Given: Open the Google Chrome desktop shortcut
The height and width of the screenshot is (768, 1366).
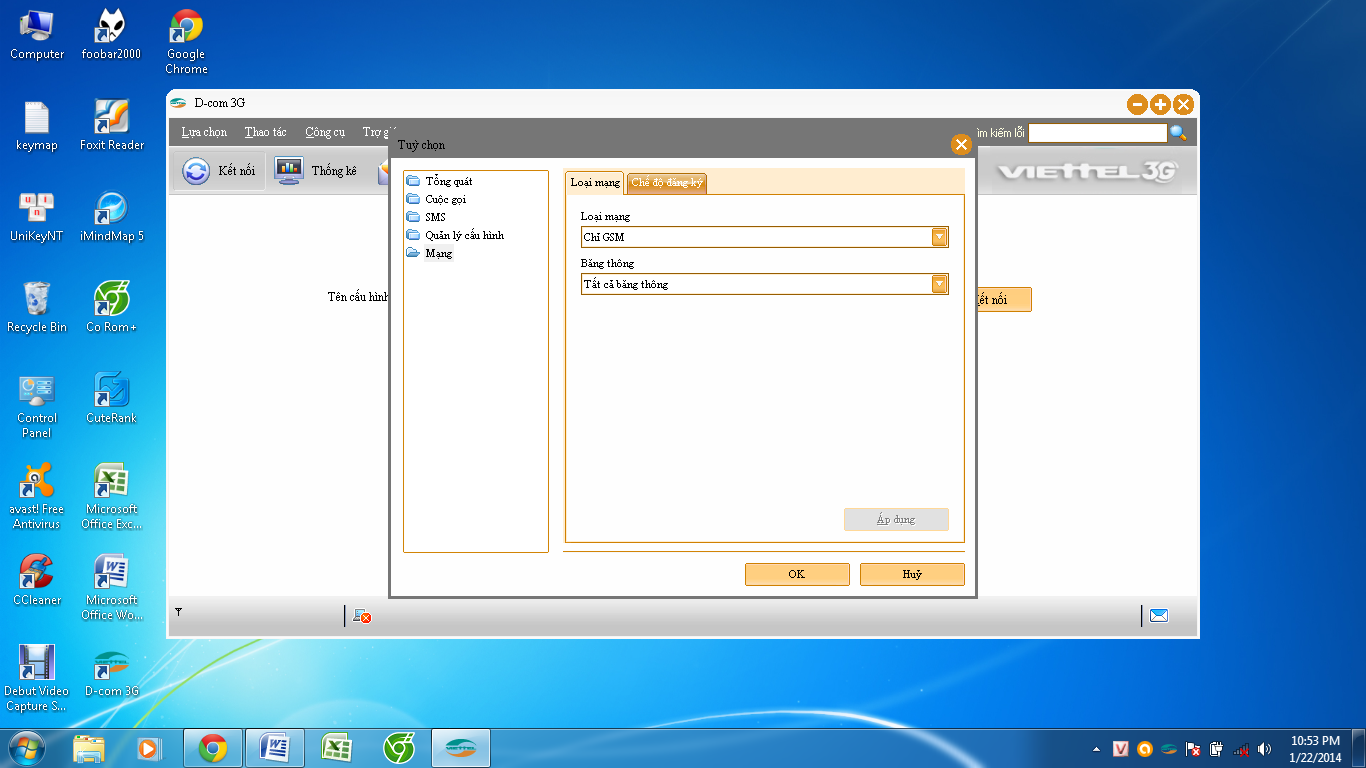Looking at the screenshot, I should 186,43.
